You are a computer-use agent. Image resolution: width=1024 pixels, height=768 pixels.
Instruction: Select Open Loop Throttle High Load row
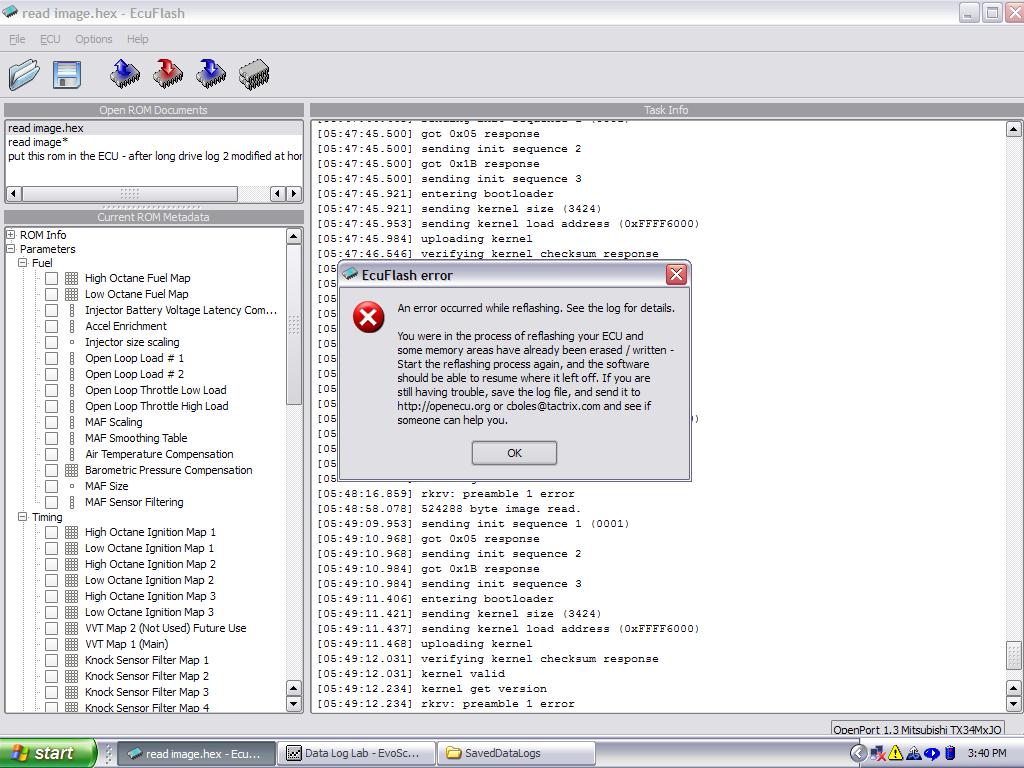pyautogui.click(x=157, y=406)
